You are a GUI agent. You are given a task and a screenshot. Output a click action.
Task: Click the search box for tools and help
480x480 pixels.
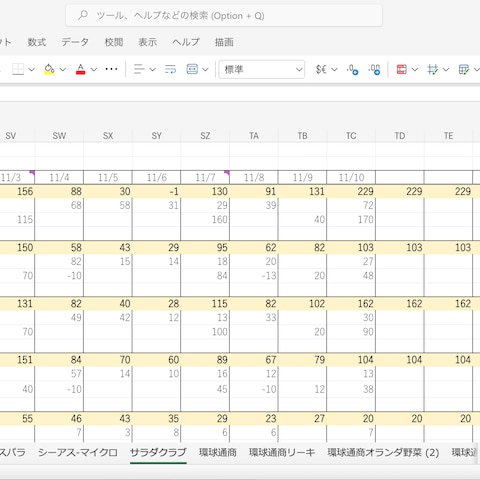(224, 15)
